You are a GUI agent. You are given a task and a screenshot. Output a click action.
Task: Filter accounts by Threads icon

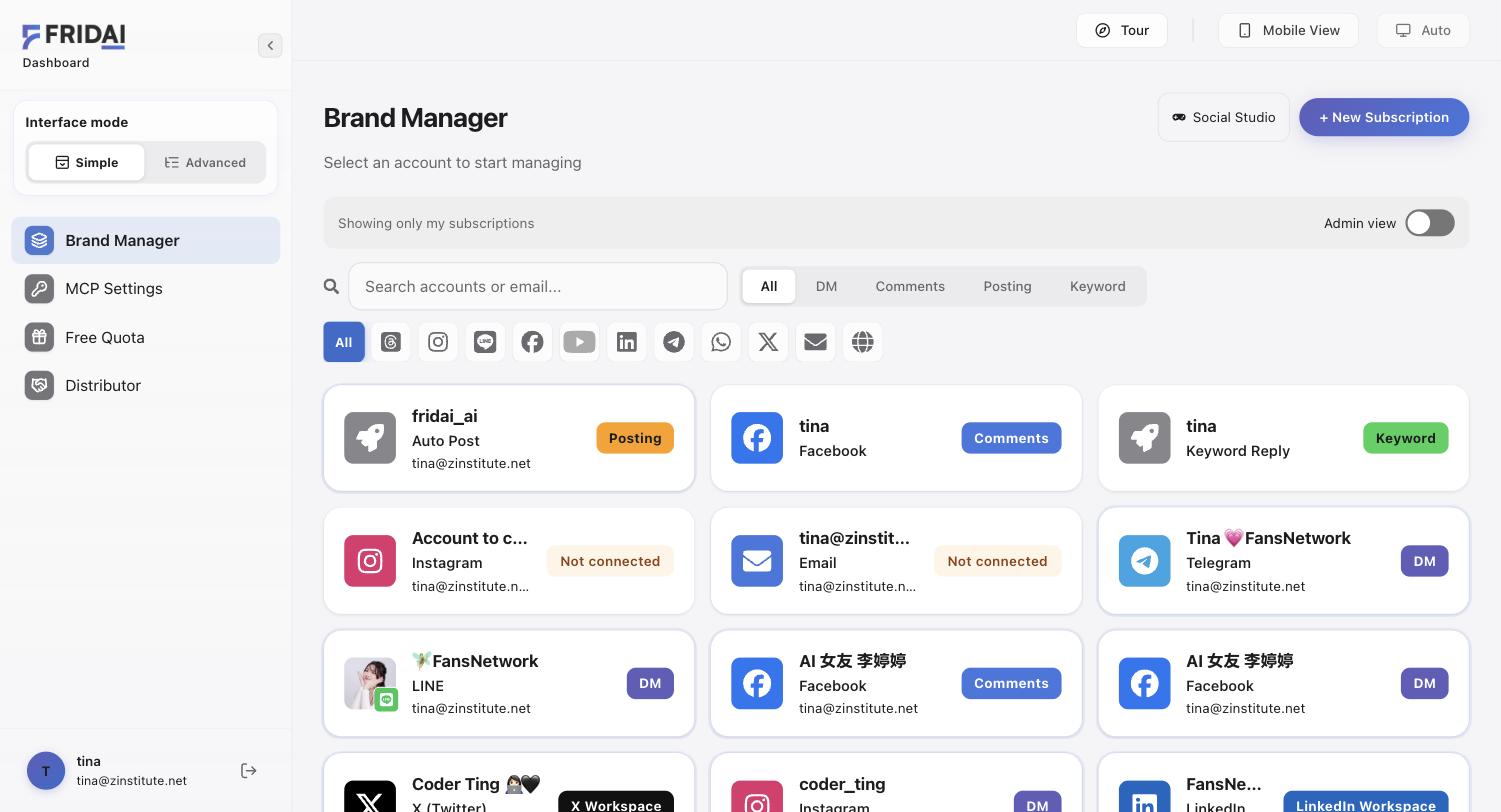pos(391,342)
